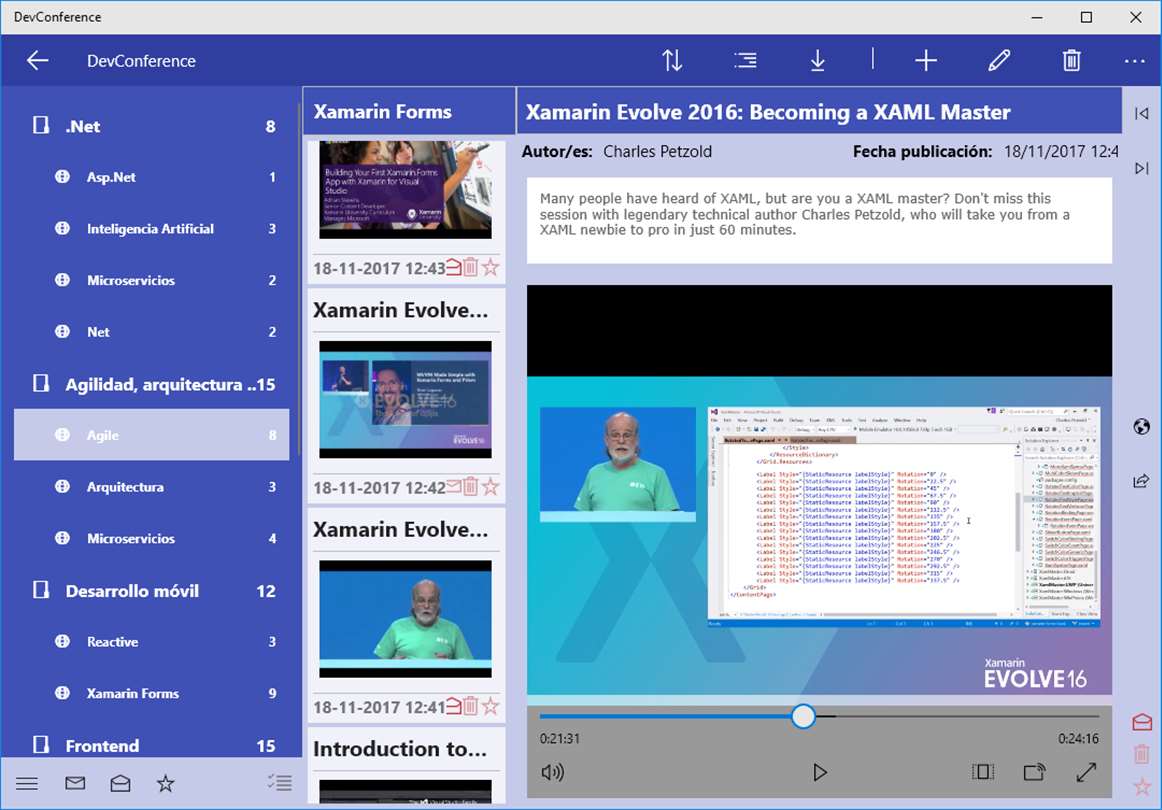
Task: Mark as read with the right sidebar envelope icon
Action: [x=1142, y=721]
